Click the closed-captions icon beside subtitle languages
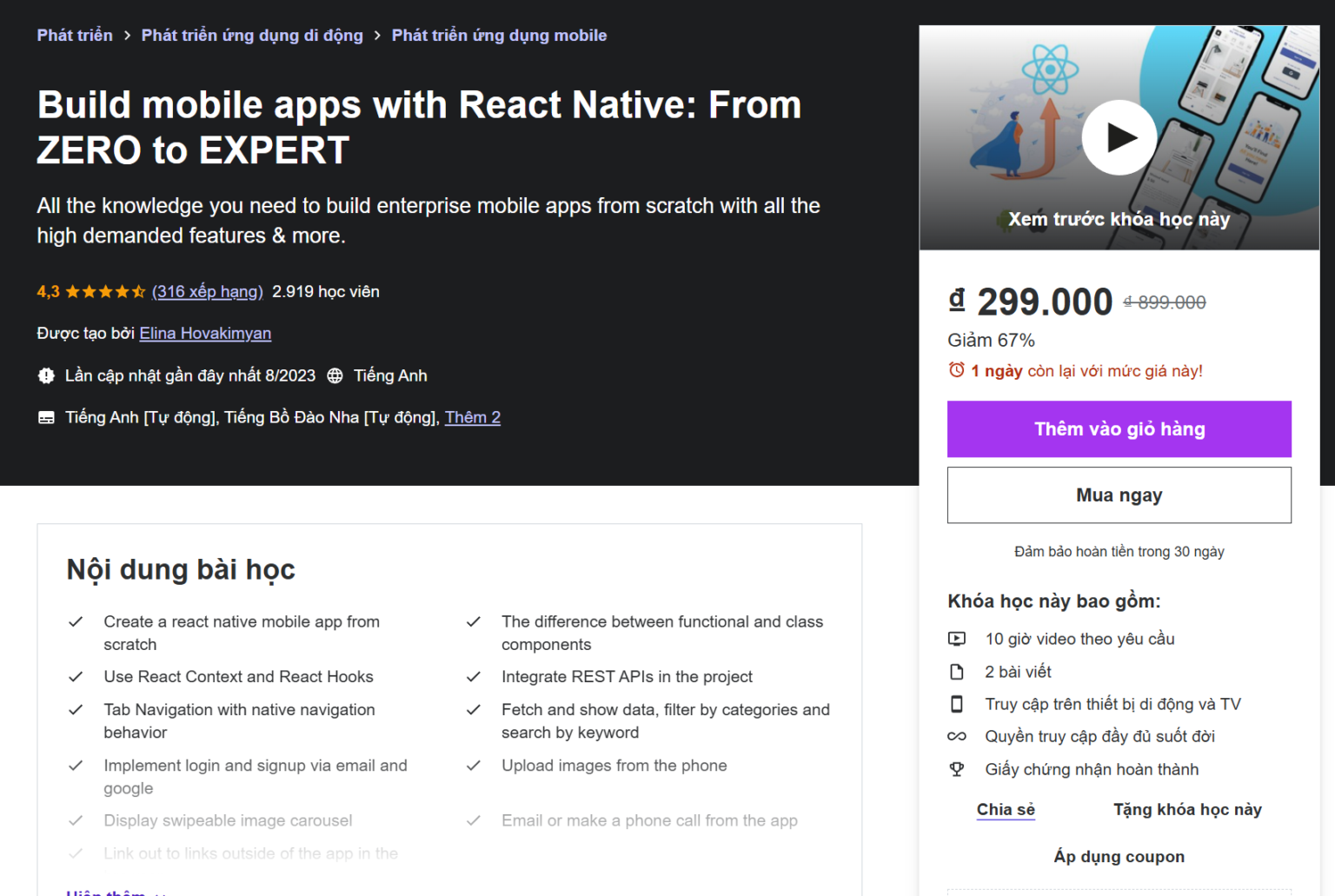Viewport: 1335px width, 896px height. [47, 417]
